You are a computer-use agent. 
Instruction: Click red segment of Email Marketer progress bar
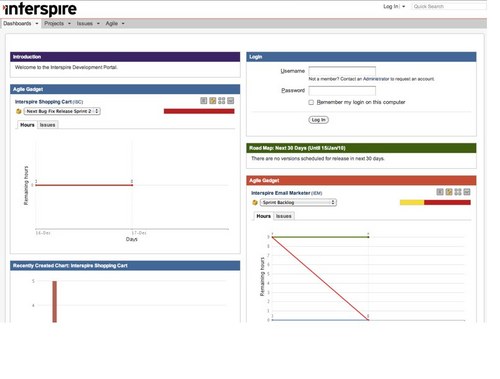(x=447, y=202)
